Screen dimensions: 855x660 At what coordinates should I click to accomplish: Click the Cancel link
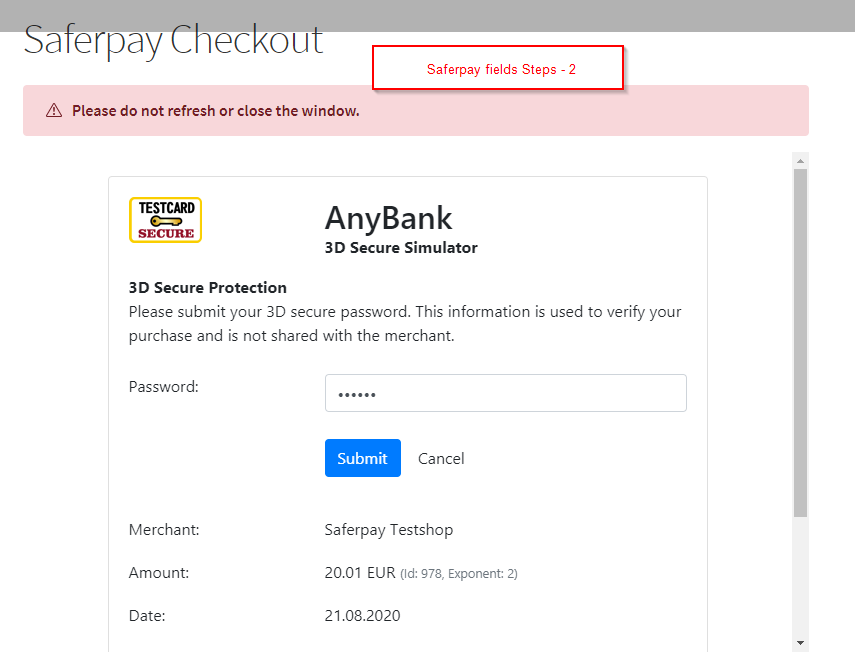pos(440,458)
